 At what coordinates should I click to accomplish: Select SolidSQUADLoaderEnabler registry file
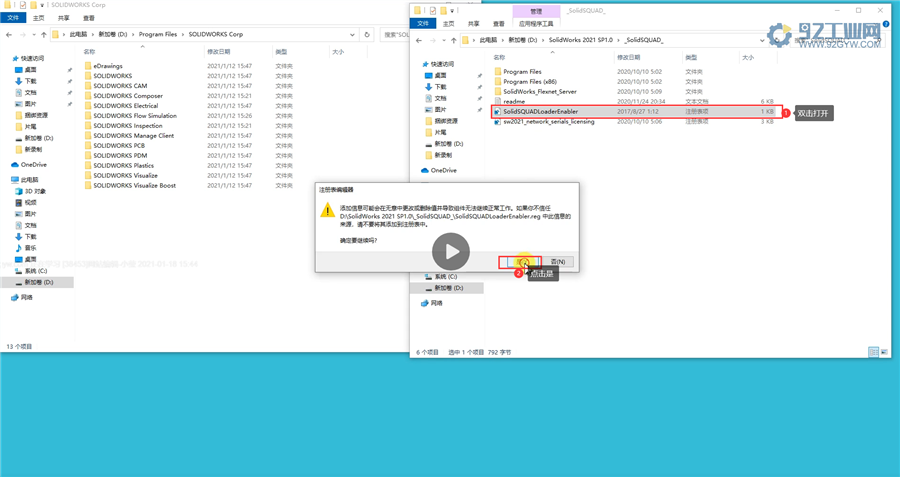[636, 111]
